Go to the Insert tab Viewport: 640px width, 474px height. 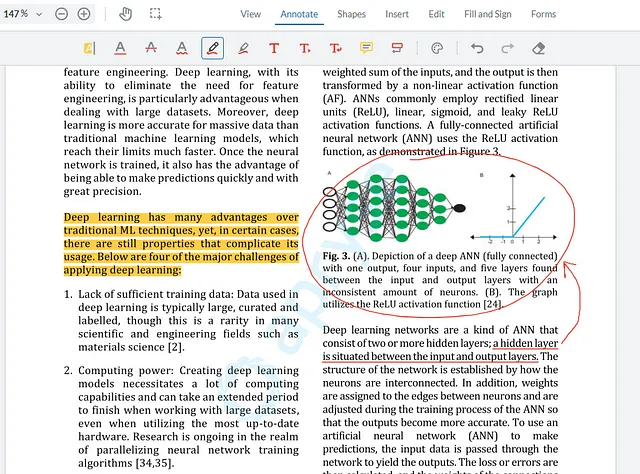click(x=397, y=14)
